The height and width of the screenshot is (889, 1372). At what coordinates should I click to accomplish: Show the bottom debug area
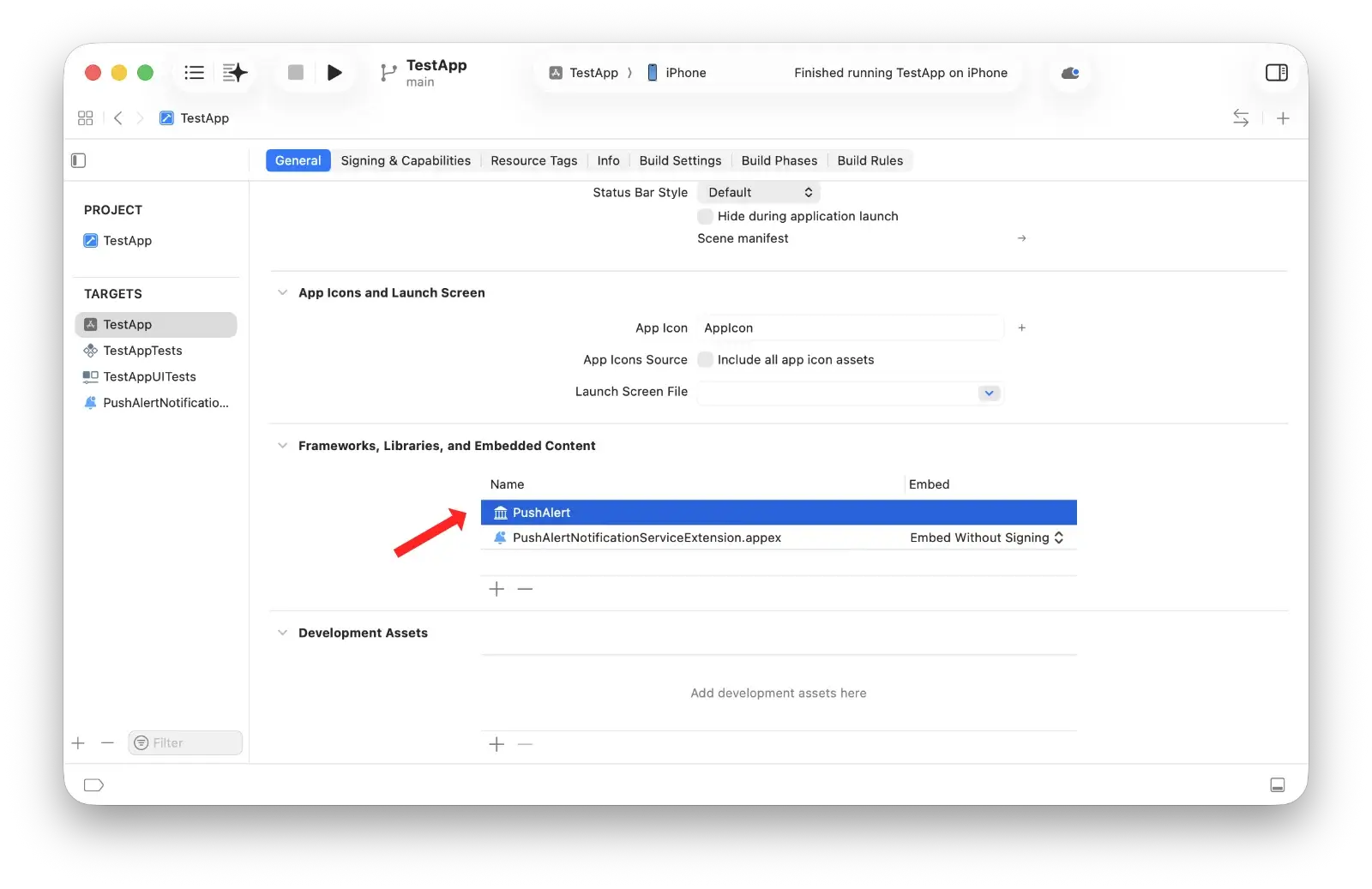(x=1277, y=785)
